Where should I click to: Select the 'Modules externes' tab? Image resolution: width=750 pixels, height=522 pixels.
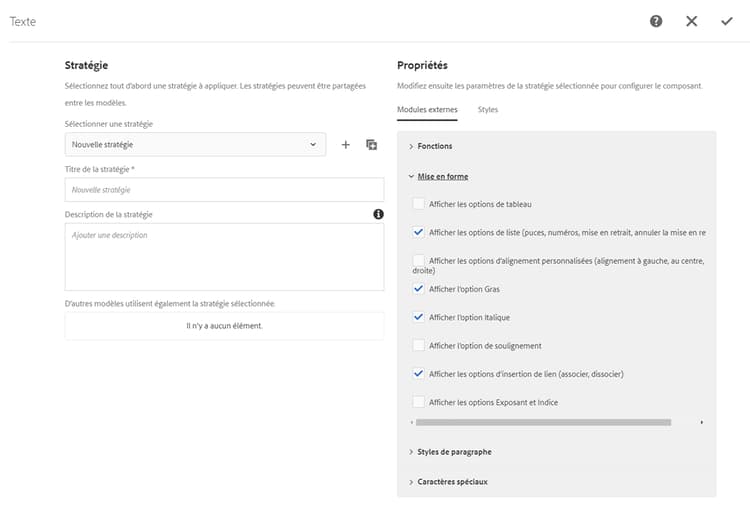(x=427, y=109)
